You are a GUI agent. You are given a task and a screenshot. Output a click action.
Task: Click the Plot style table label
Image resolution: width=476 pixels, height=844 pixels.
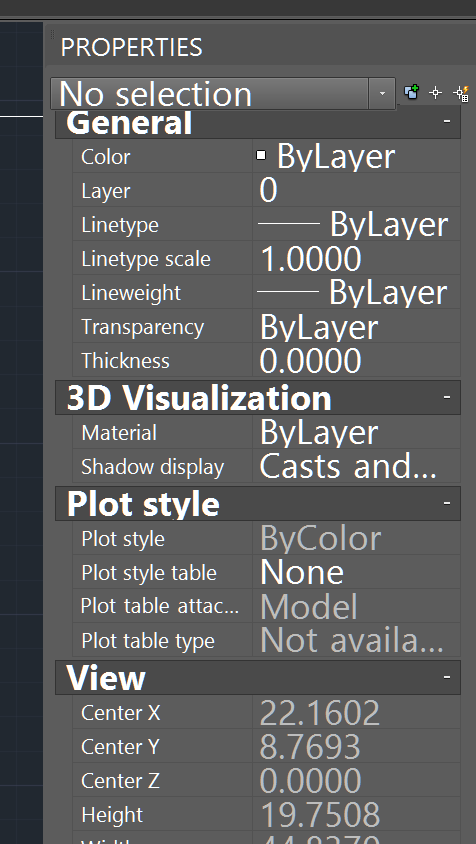pyautogui.click(x=149, y=573)
